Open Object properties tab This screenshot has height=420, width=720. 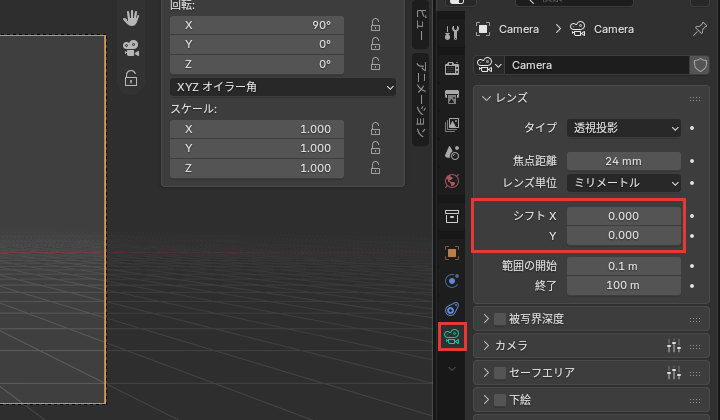[452, 253]
